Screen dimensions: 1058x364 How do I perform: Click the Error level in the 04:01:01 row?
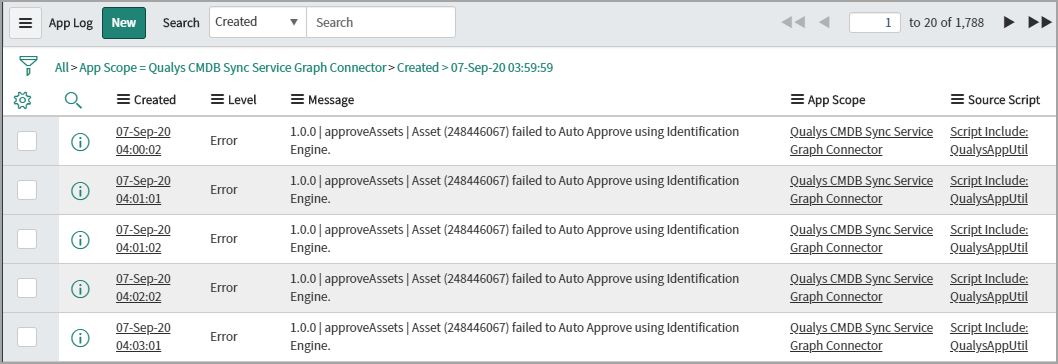[x=223, y=190]
